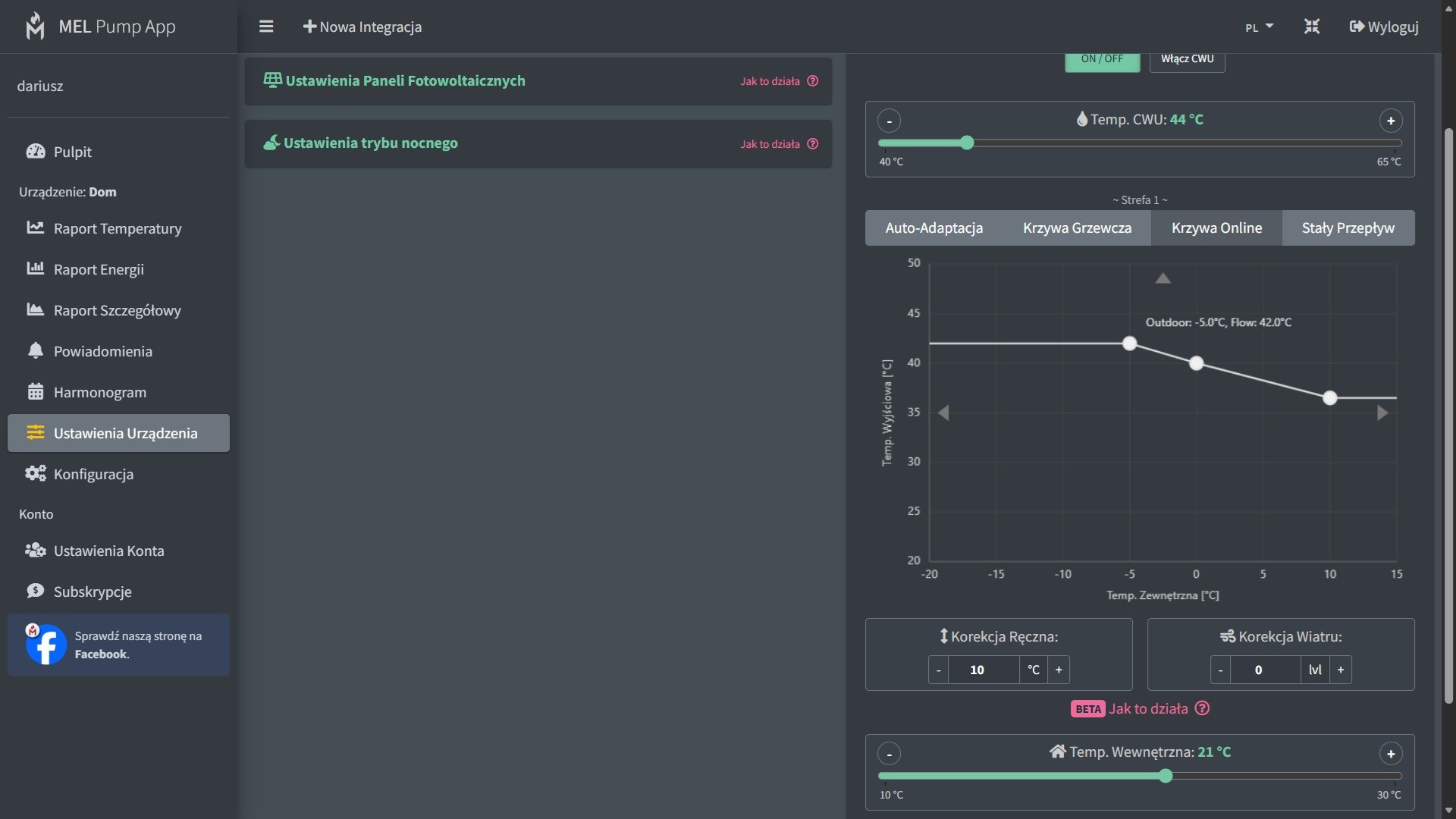Click Wyloguj to log out

[x=1384, y=27]
